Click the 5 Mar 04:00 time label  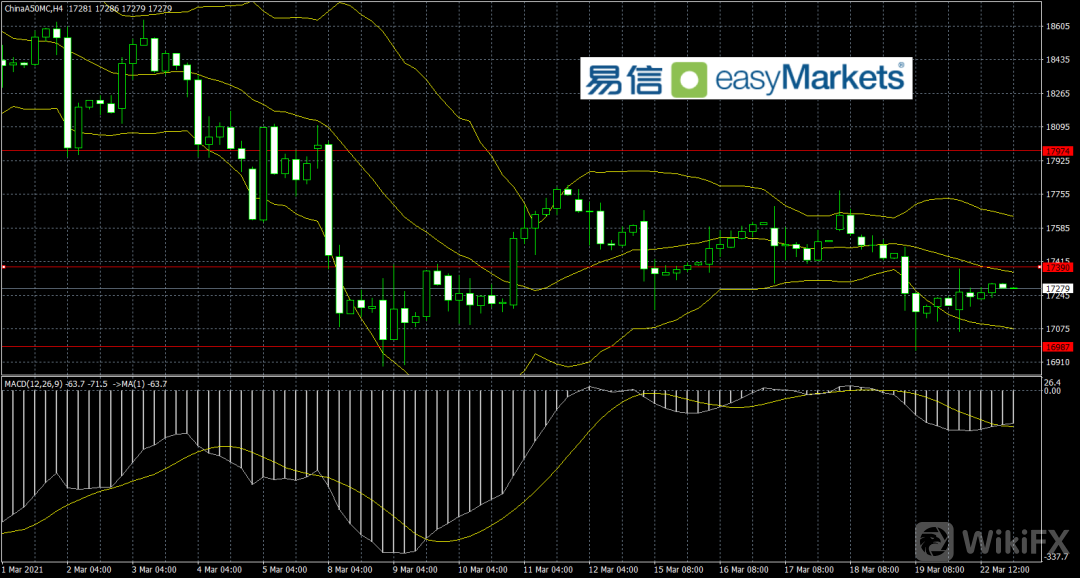click(x=285, y=570)
